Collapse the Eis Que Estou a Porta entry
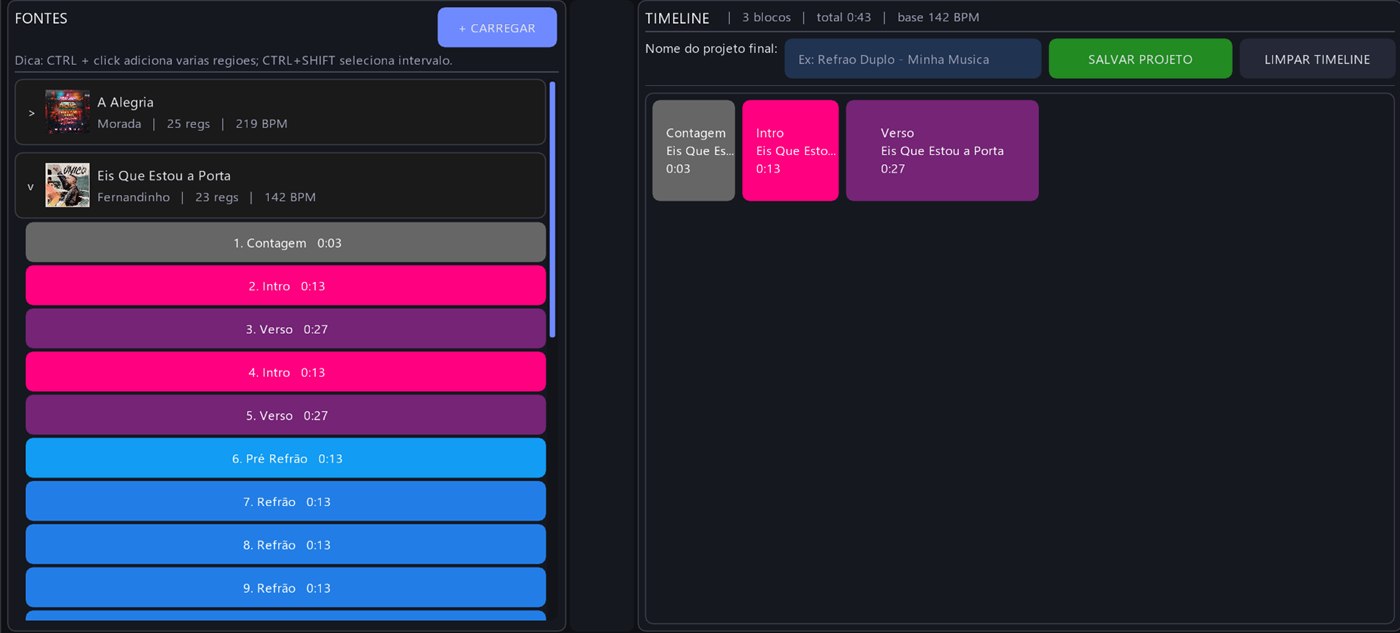1400x633 pixels. point(31,186)
